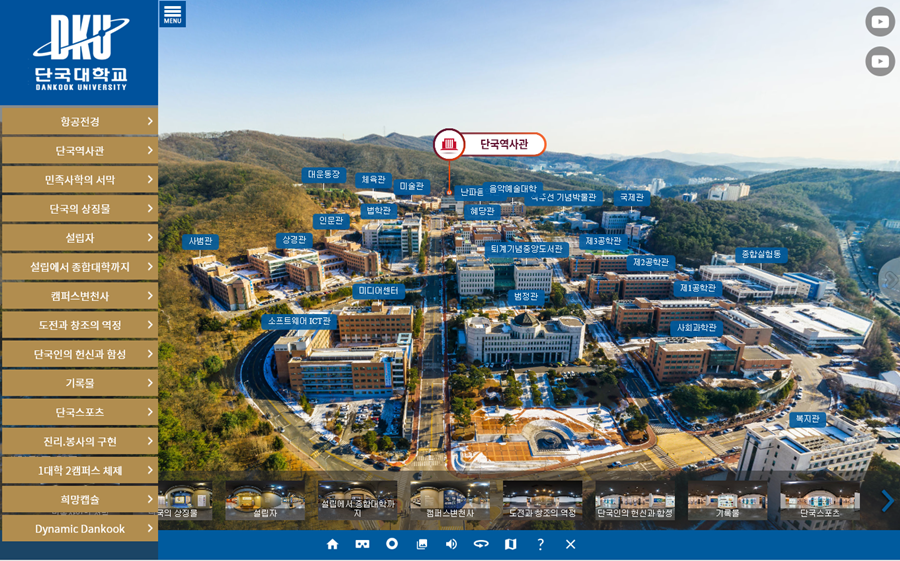Open help question mark icon
The image size is (900, 561).
540,544
